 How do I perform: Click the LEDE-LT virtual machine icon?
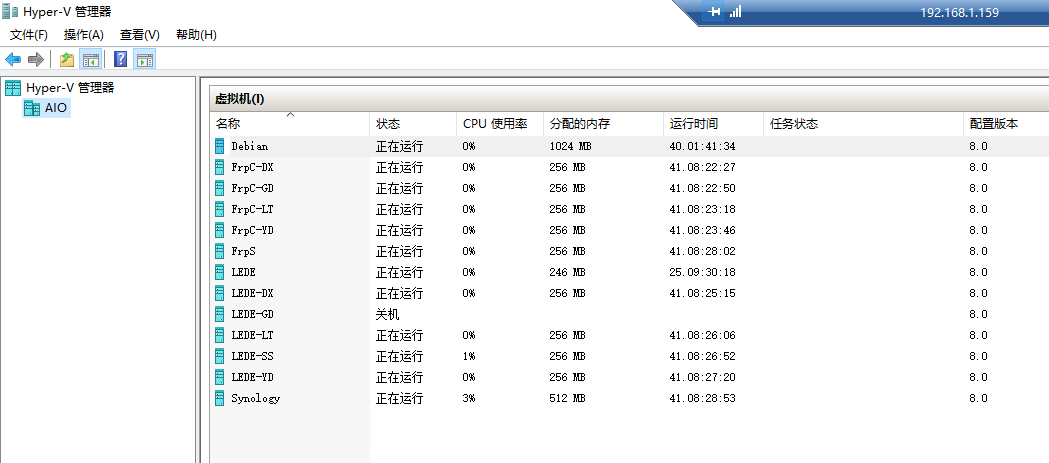pos(219,335)
